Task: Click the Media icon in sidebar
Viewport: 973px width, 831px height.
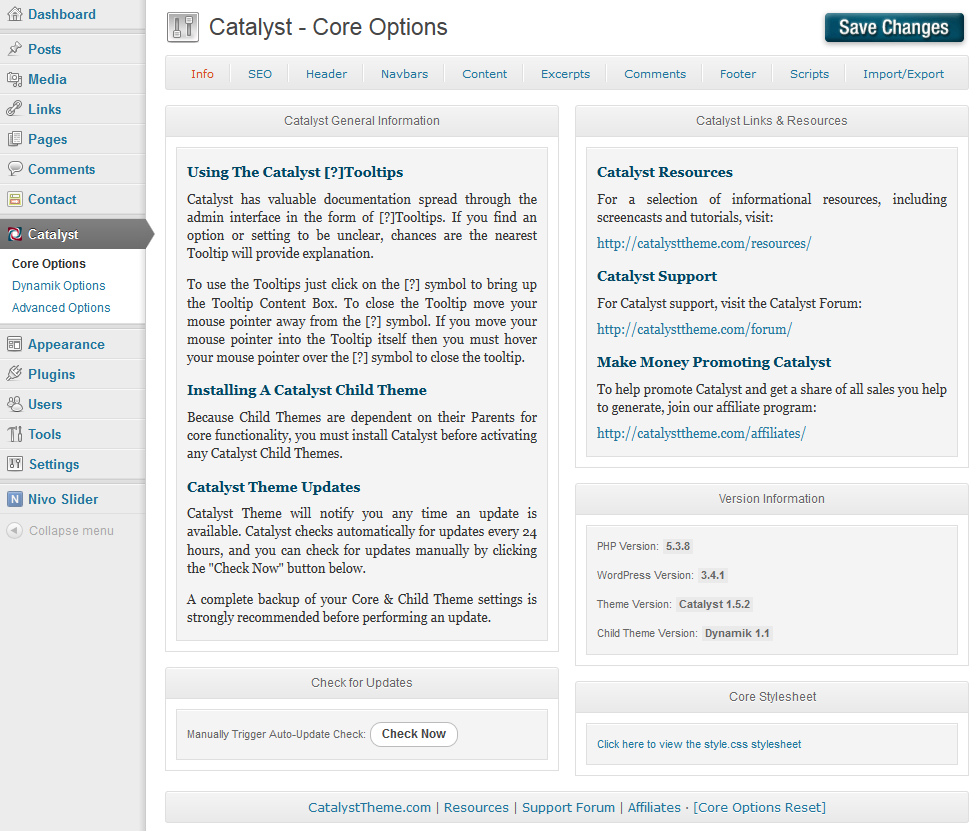Action: 14,79
